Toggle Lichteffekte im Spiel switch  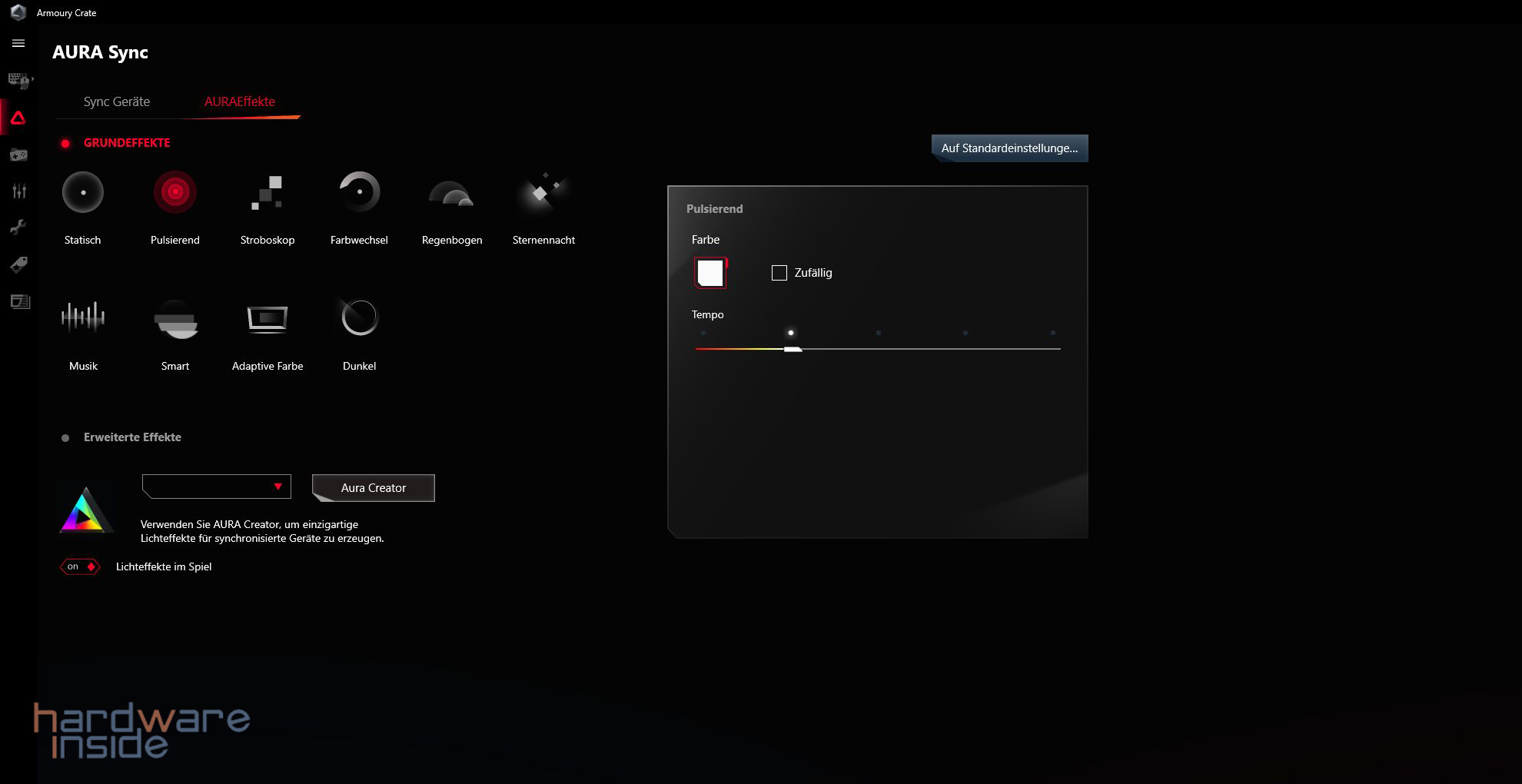point(80,567)
